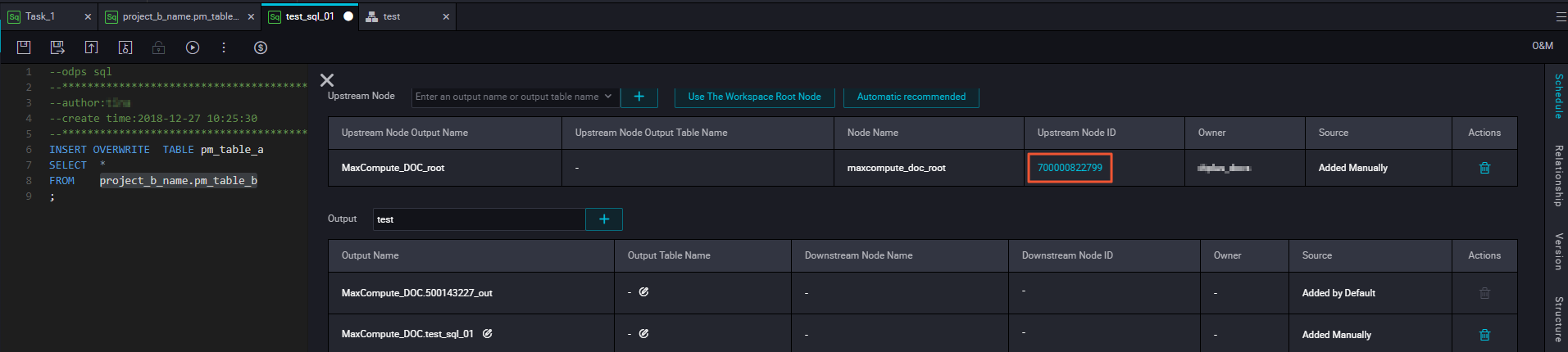Open the Structure side panel tab
1568x352 pixels.
tap(1558, 319)
